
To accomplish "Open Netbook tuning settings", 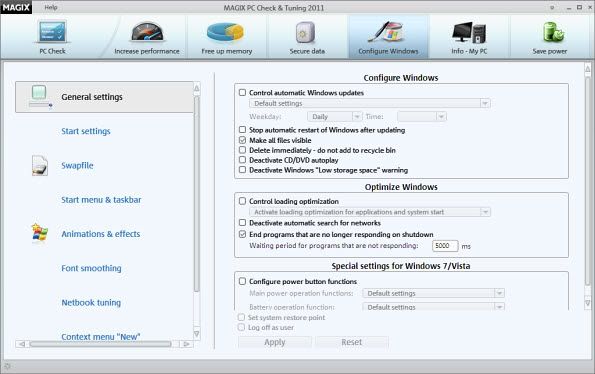I will tap(91, 302).
